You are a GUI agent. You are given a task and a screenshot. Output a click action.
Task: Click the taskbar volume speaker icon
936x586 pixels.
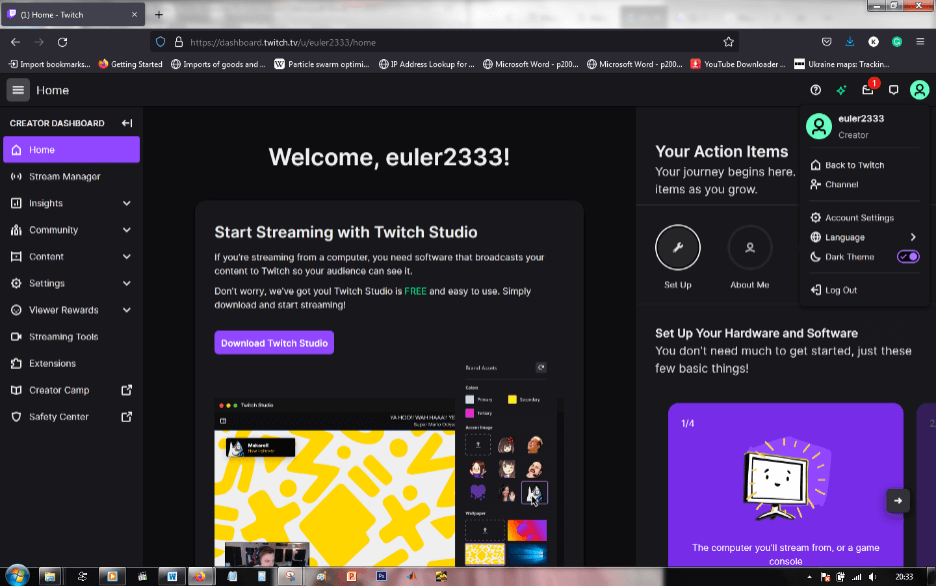coord(873,577)
